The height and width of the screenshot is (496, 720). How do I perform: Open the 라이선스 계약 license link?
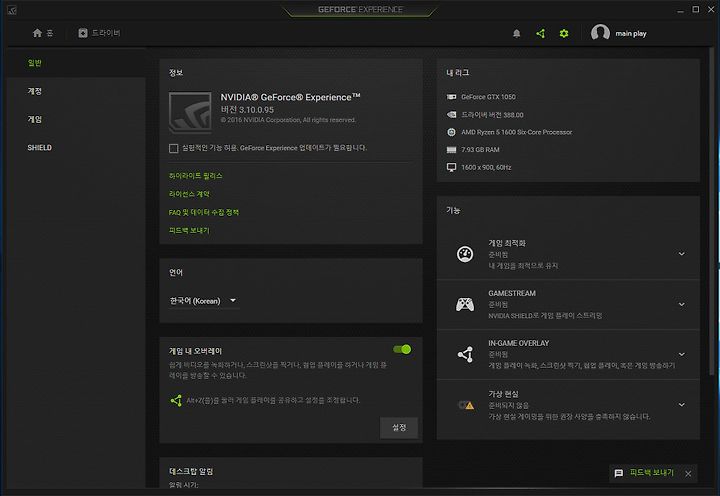tap(189, 194)
